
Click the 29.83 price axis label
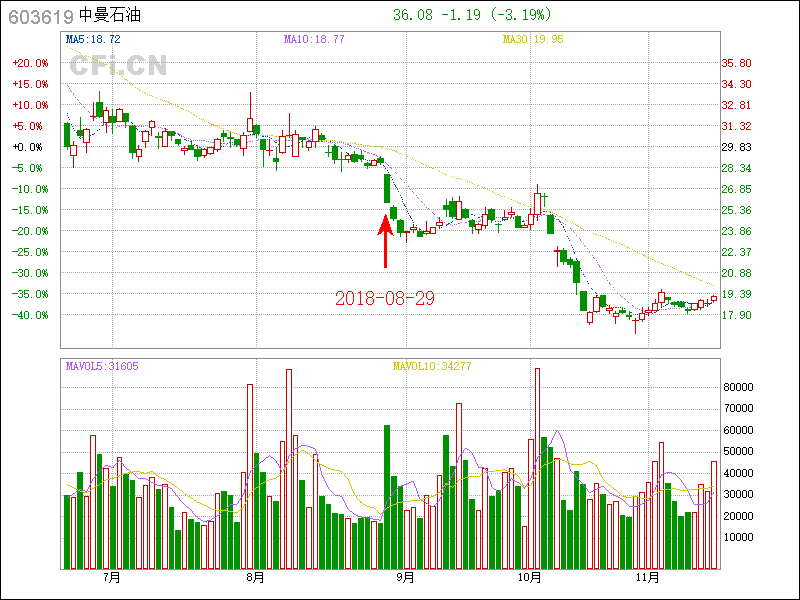pos(737,147)
